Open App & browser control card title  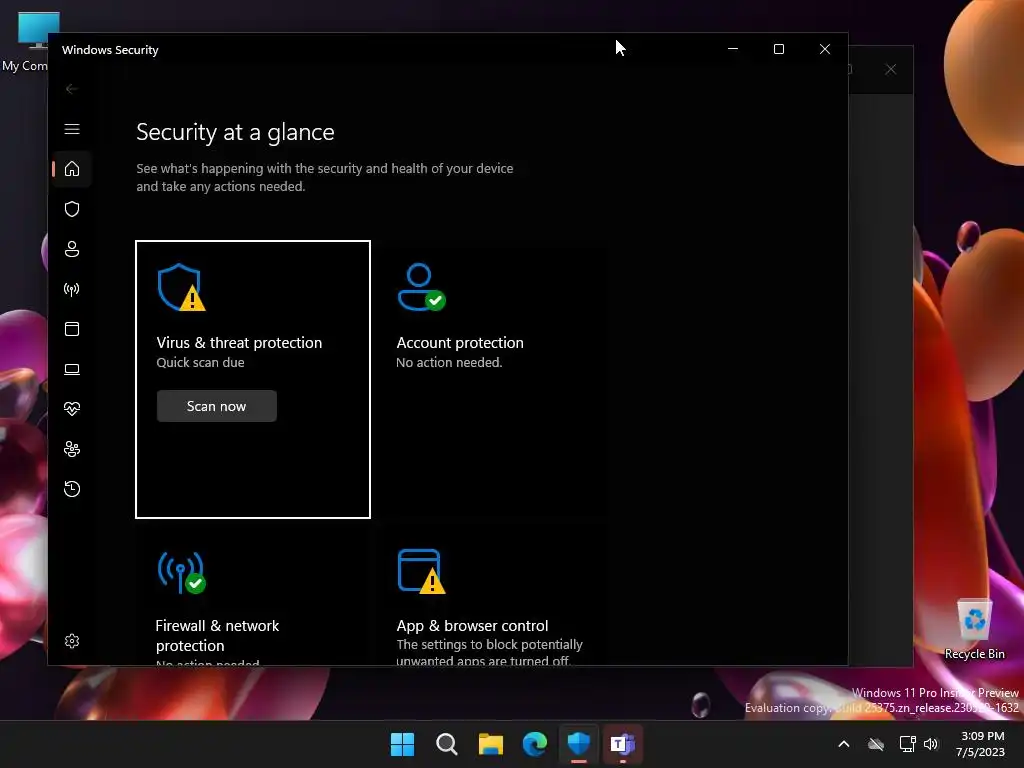(x=472, y=626)
